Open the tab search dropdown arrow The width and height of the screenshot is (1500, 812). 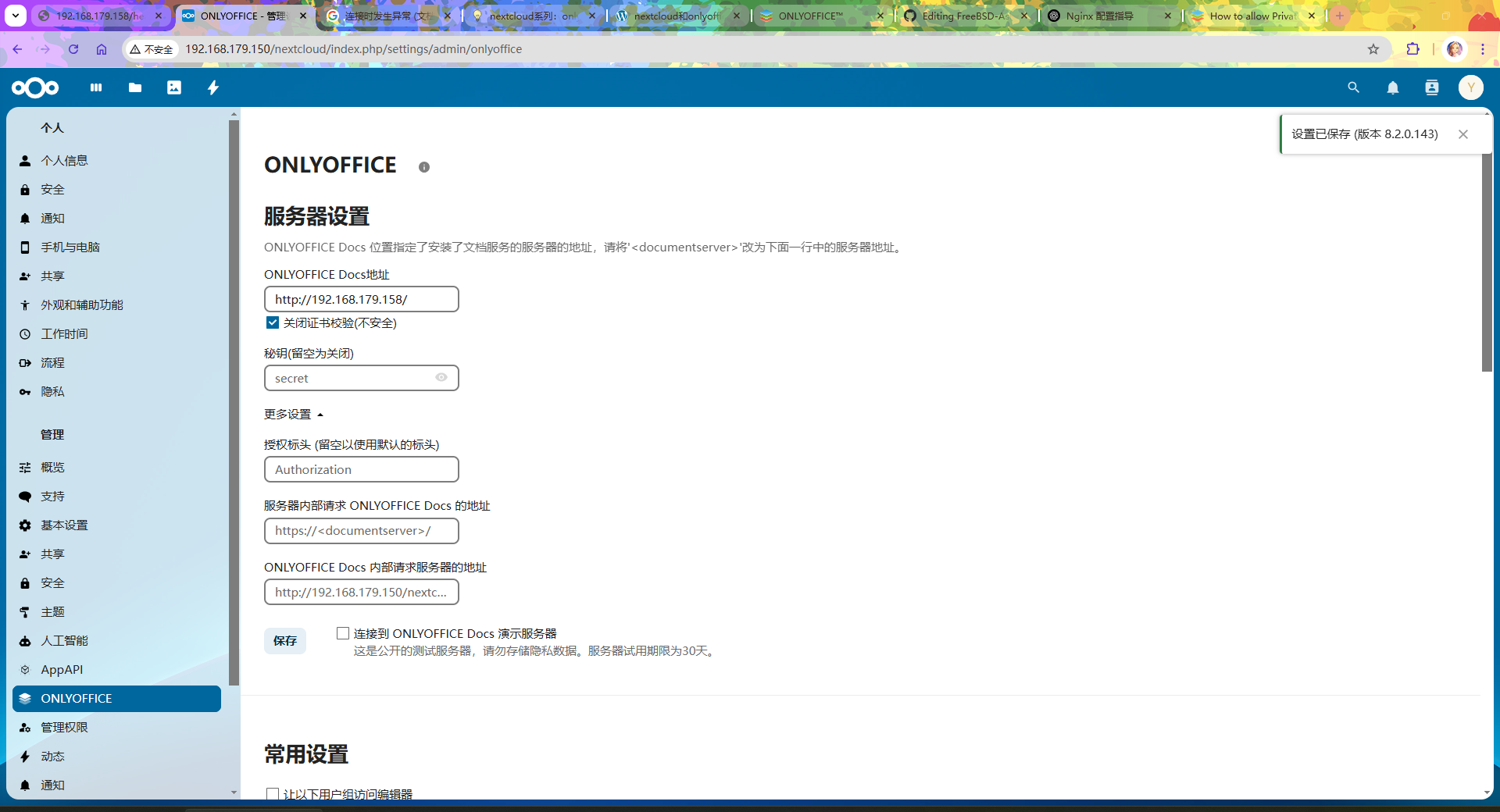16,16
